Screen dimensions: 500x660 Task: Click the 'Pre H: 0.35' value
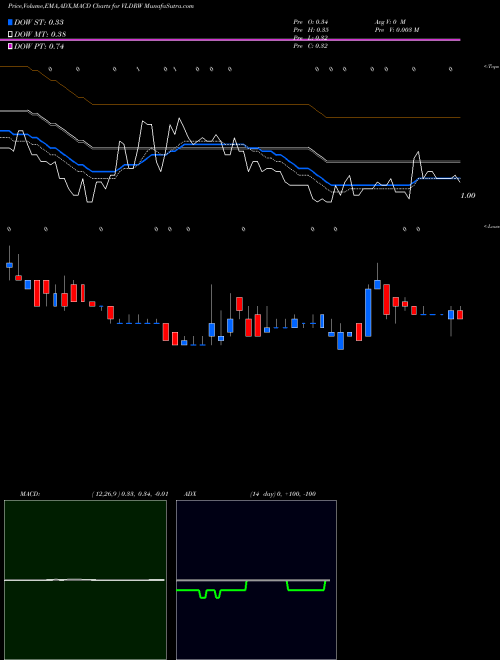point(311,30)
